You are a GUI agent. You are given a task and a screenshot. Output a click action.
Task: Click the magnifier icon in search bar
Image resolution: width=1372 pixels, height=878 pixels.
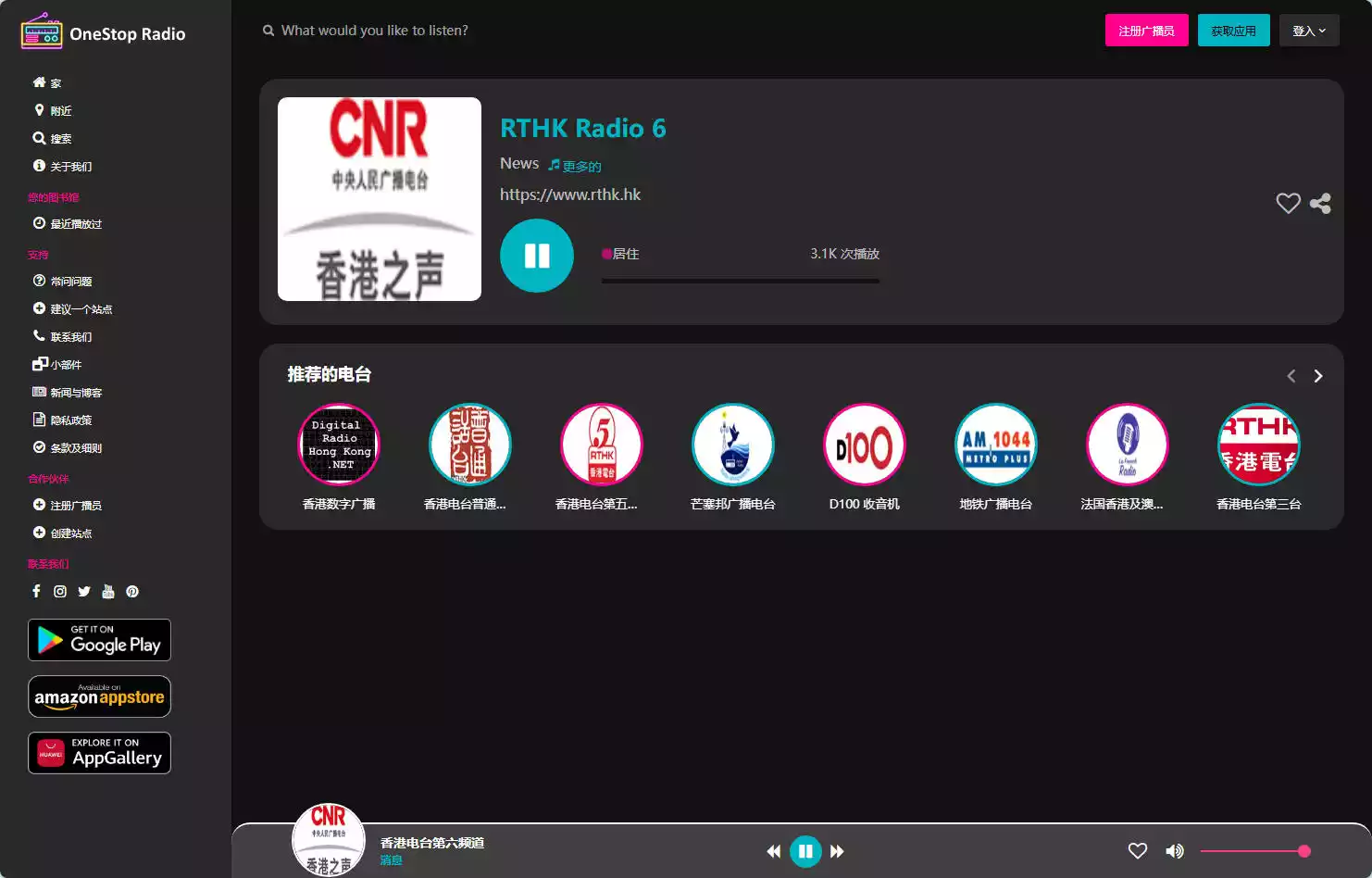point(268,31)
